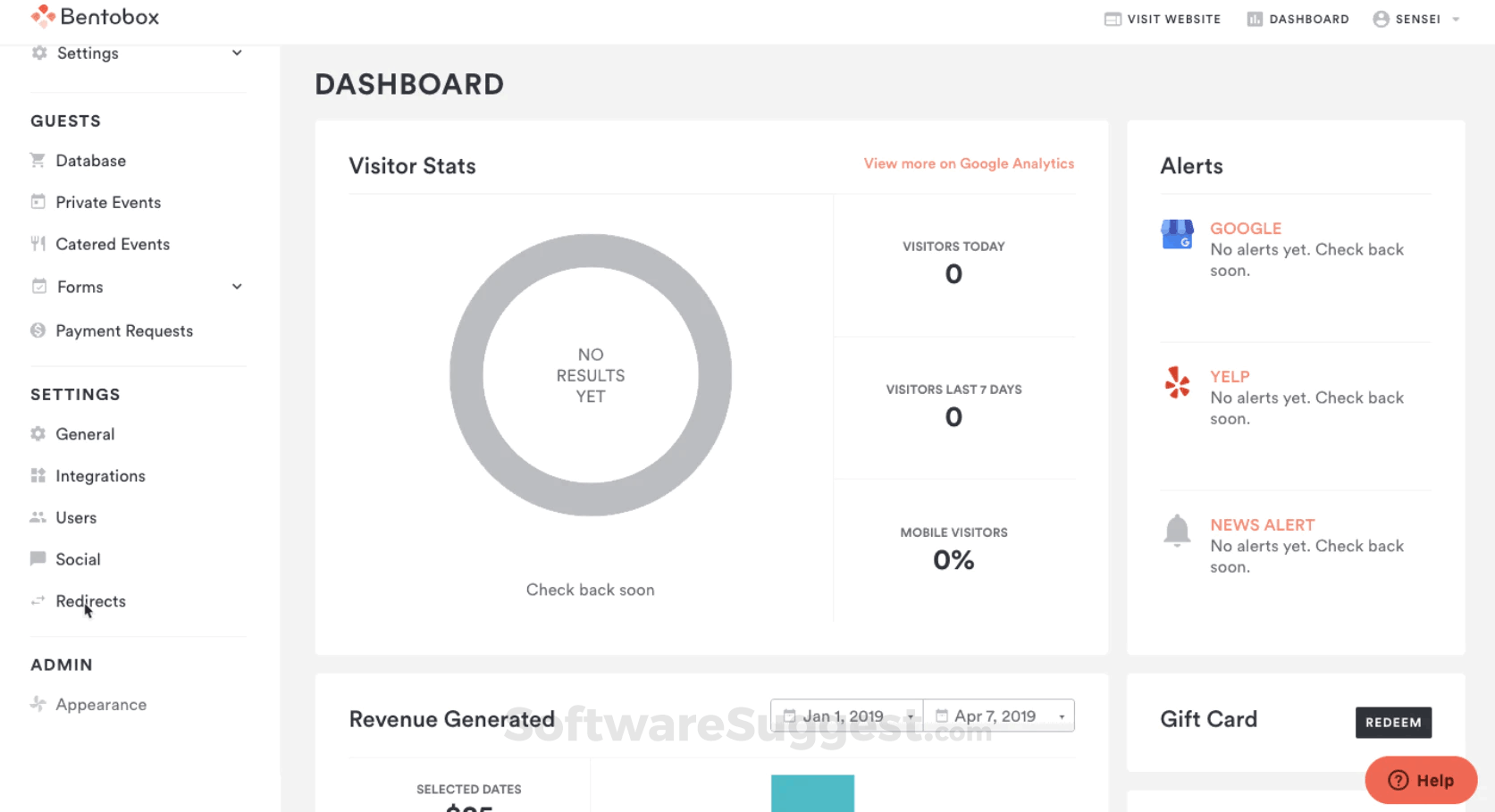The width and height of the screenshot is (1495, 812).
Task: Click the Bentobox logo icon
Action: pos(43,16)
